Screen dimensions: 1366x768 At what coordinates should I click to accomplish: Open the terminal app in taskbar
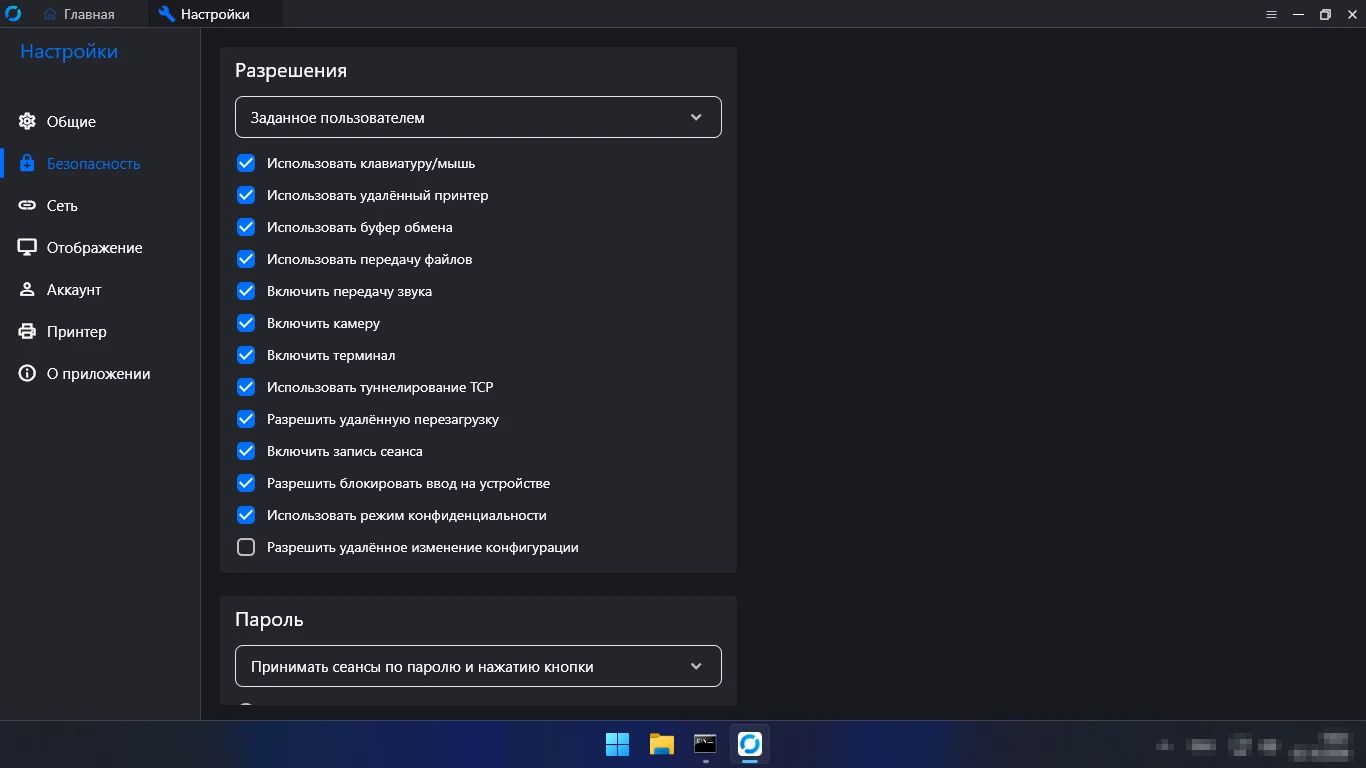click(706, 744)
